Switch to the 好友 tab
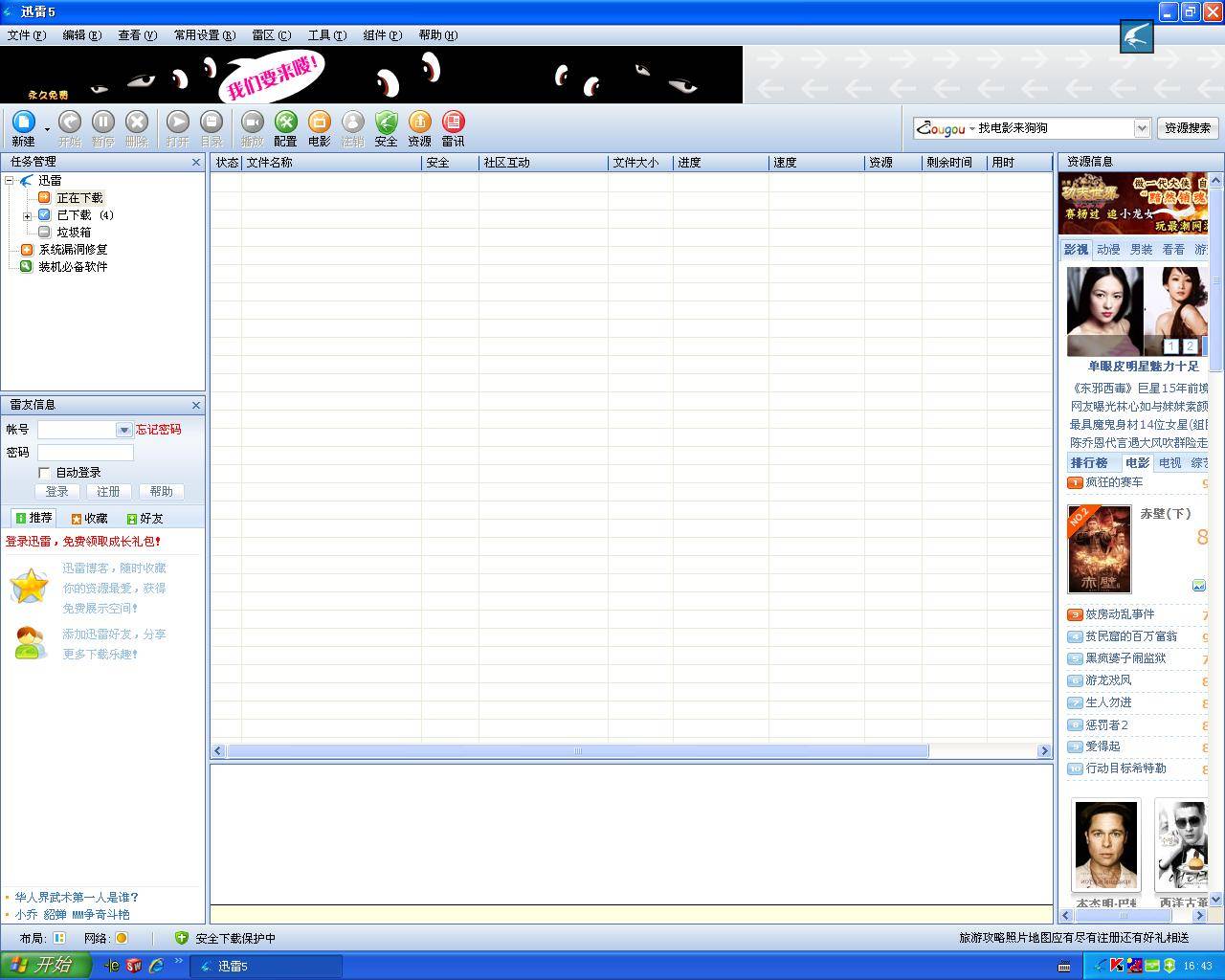The image size is (1225, 980). [145, 519]
